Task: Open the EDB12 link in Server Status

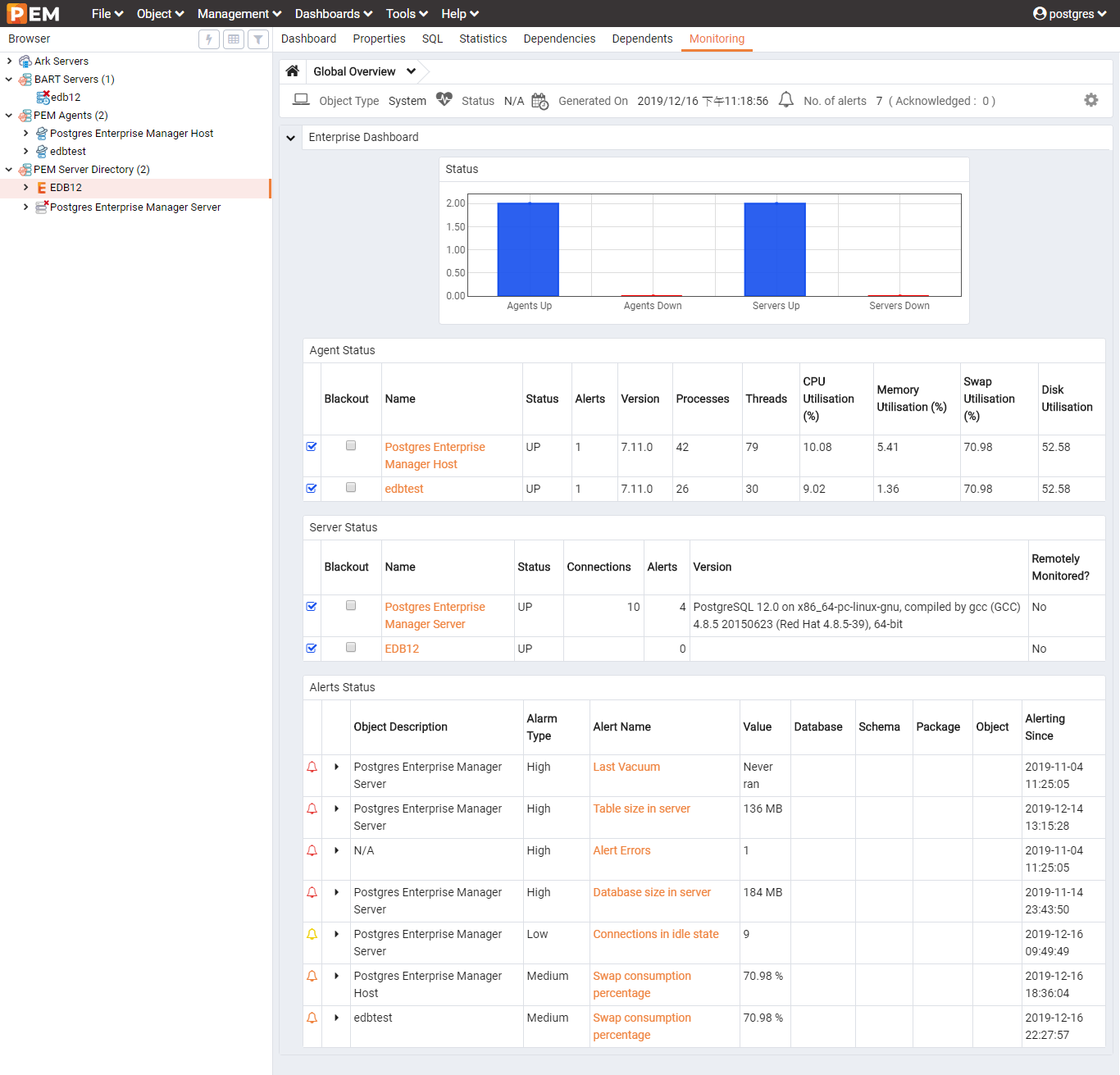Action: click(x=402, y=649)
